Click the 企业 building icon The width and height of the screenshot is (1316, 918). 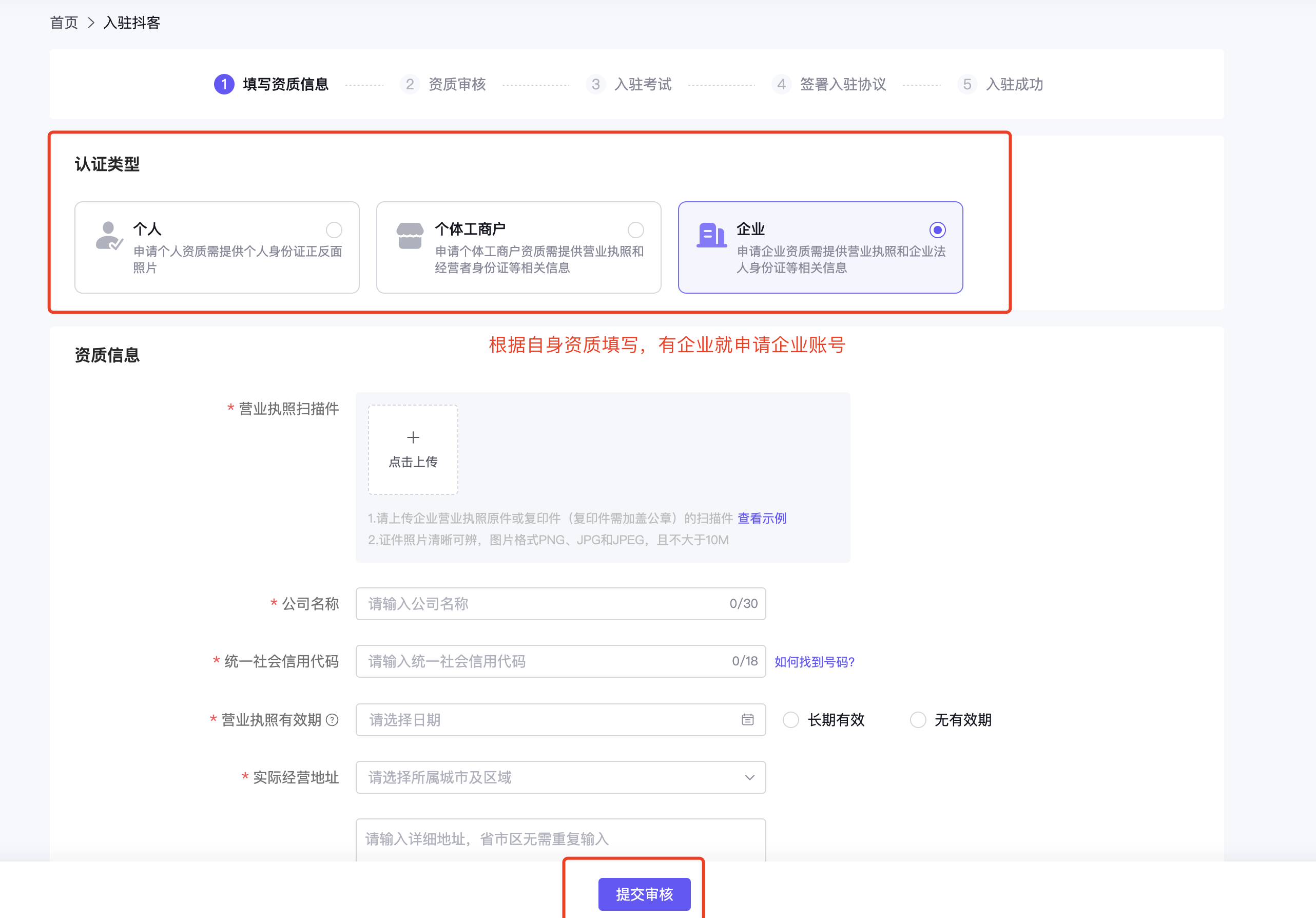pyautogui.click(x=711, y=236)
